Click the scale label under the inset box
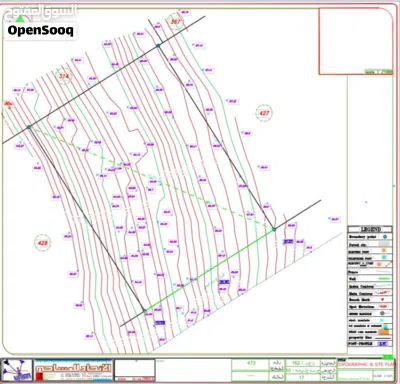 (x=379, y=72)
